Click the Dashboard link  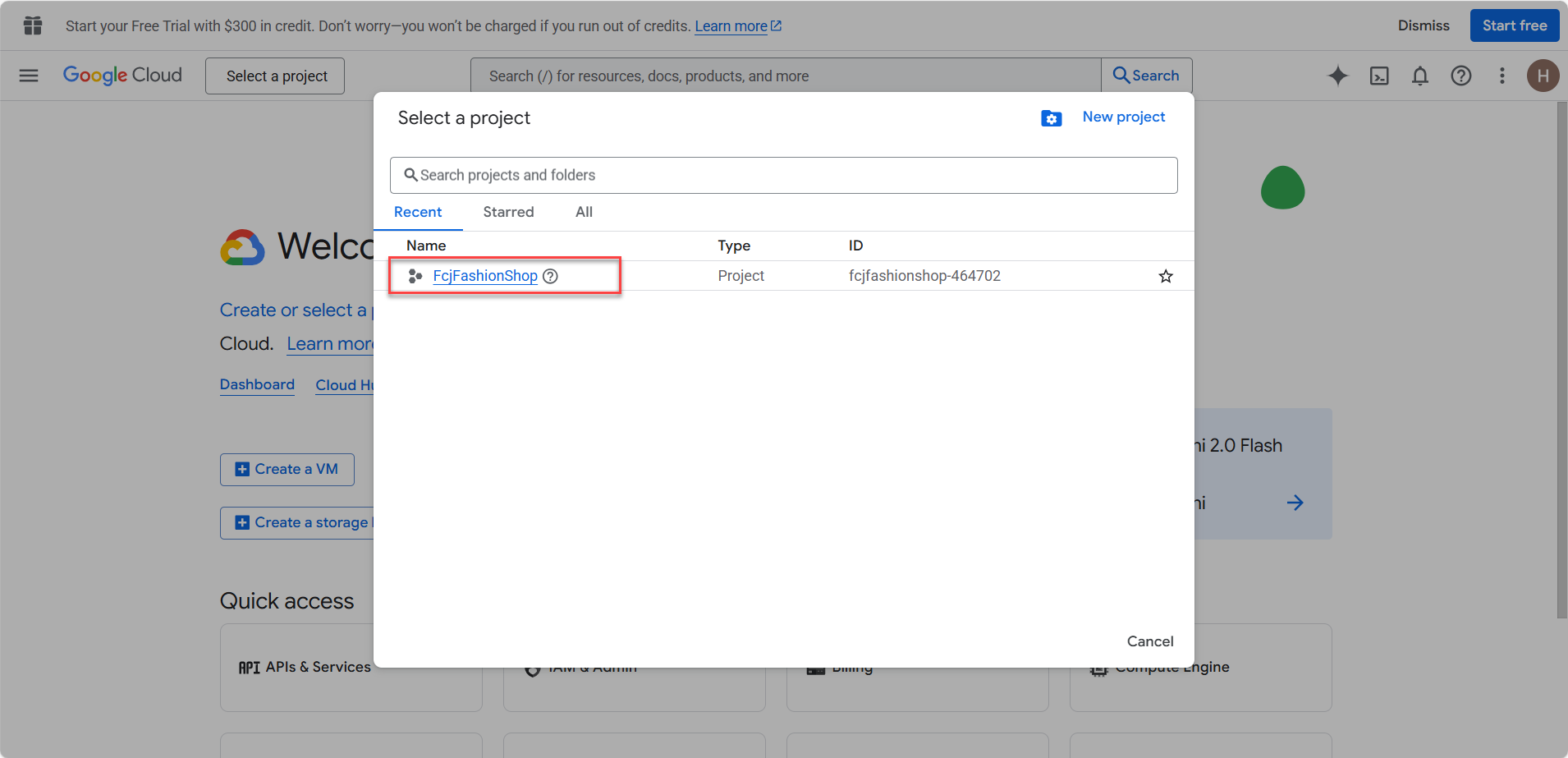[x=257, y=384]
